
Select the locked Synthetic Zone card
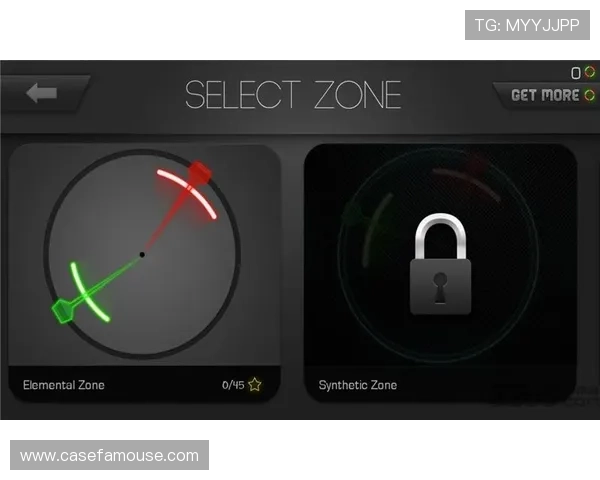coord(440,273)
